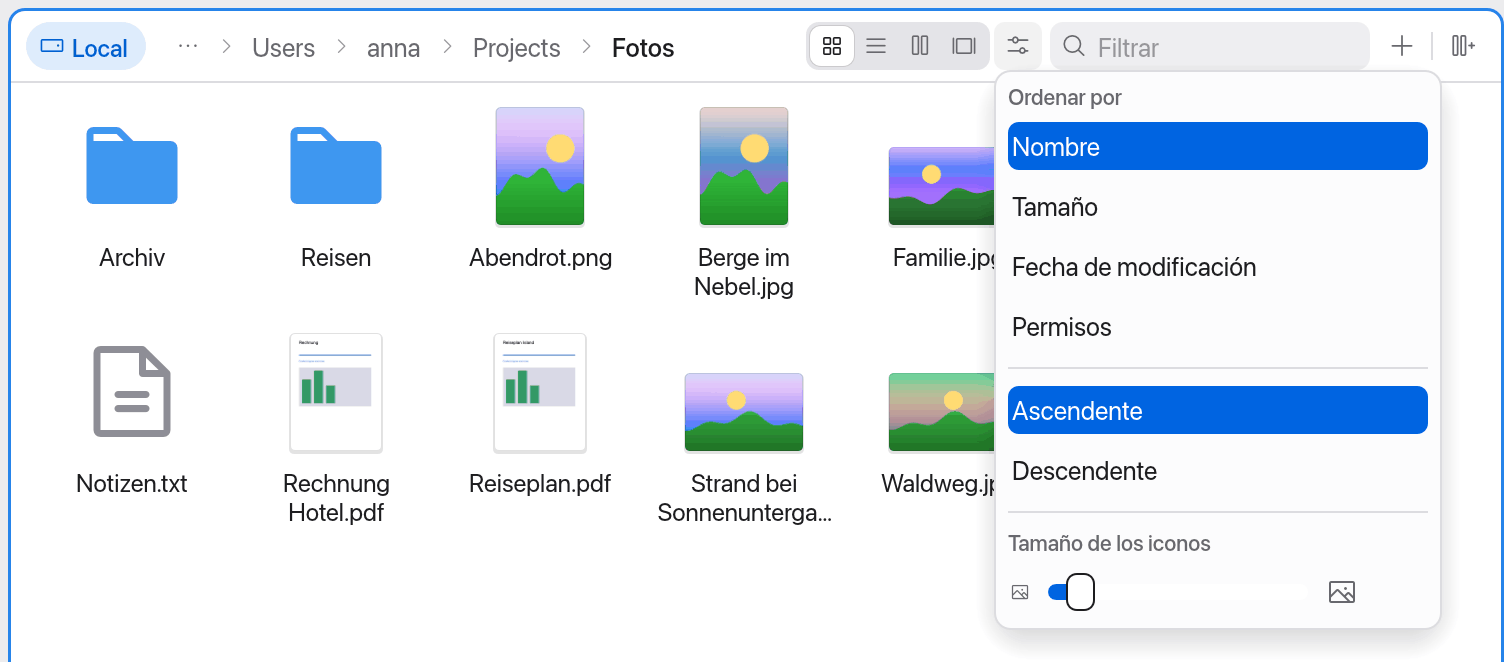This screenshot has height=662, width=1504.
Task: Select the Abendrot.png thumbnail
Action: (x=540, y=166)
